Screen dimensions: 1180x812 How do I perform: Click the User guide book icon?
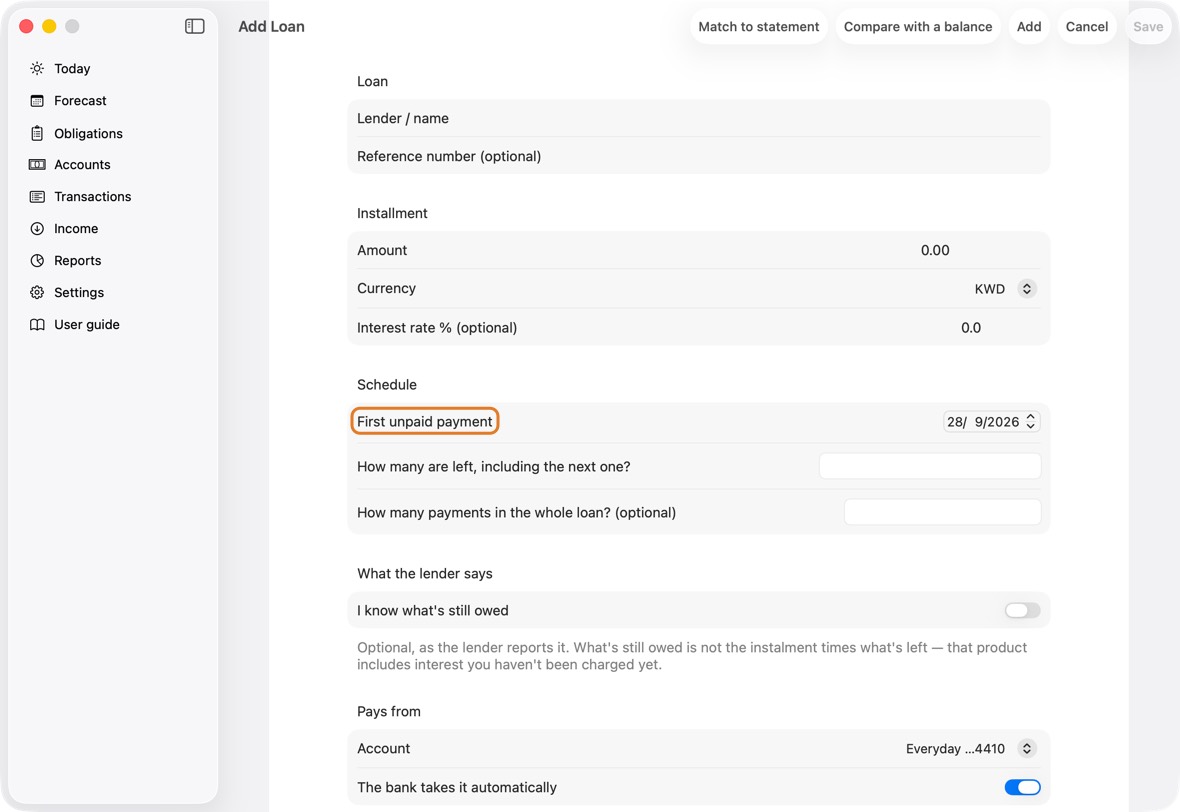click(x=37, y=324)
